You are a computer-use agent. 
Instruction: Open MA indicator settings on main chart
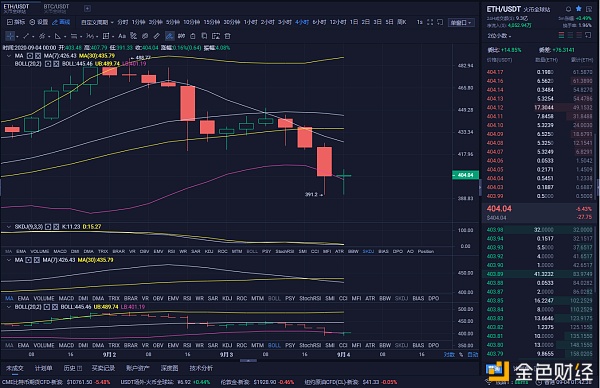(30, 56)
